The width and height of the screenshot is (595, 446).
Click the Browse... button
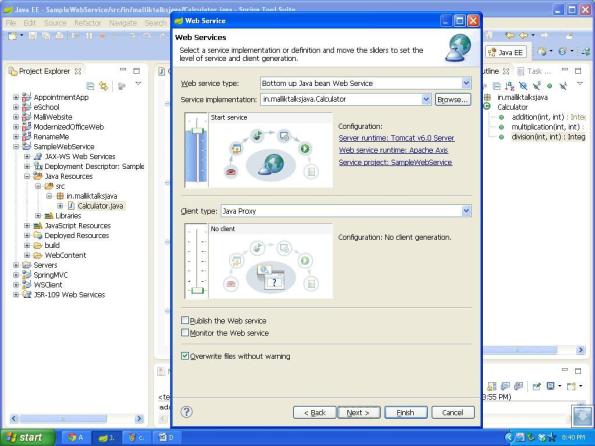(453, 99)
